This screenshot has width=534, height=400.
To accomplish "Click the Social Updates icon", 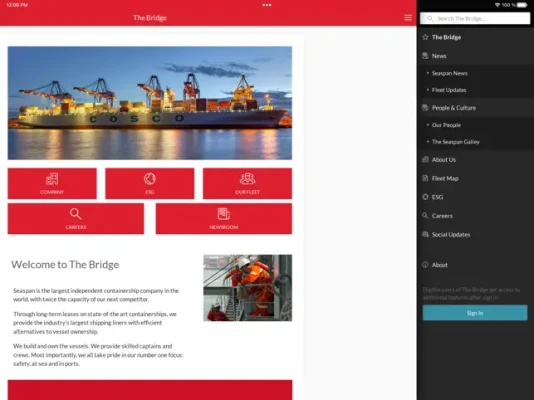I will 425,234.
